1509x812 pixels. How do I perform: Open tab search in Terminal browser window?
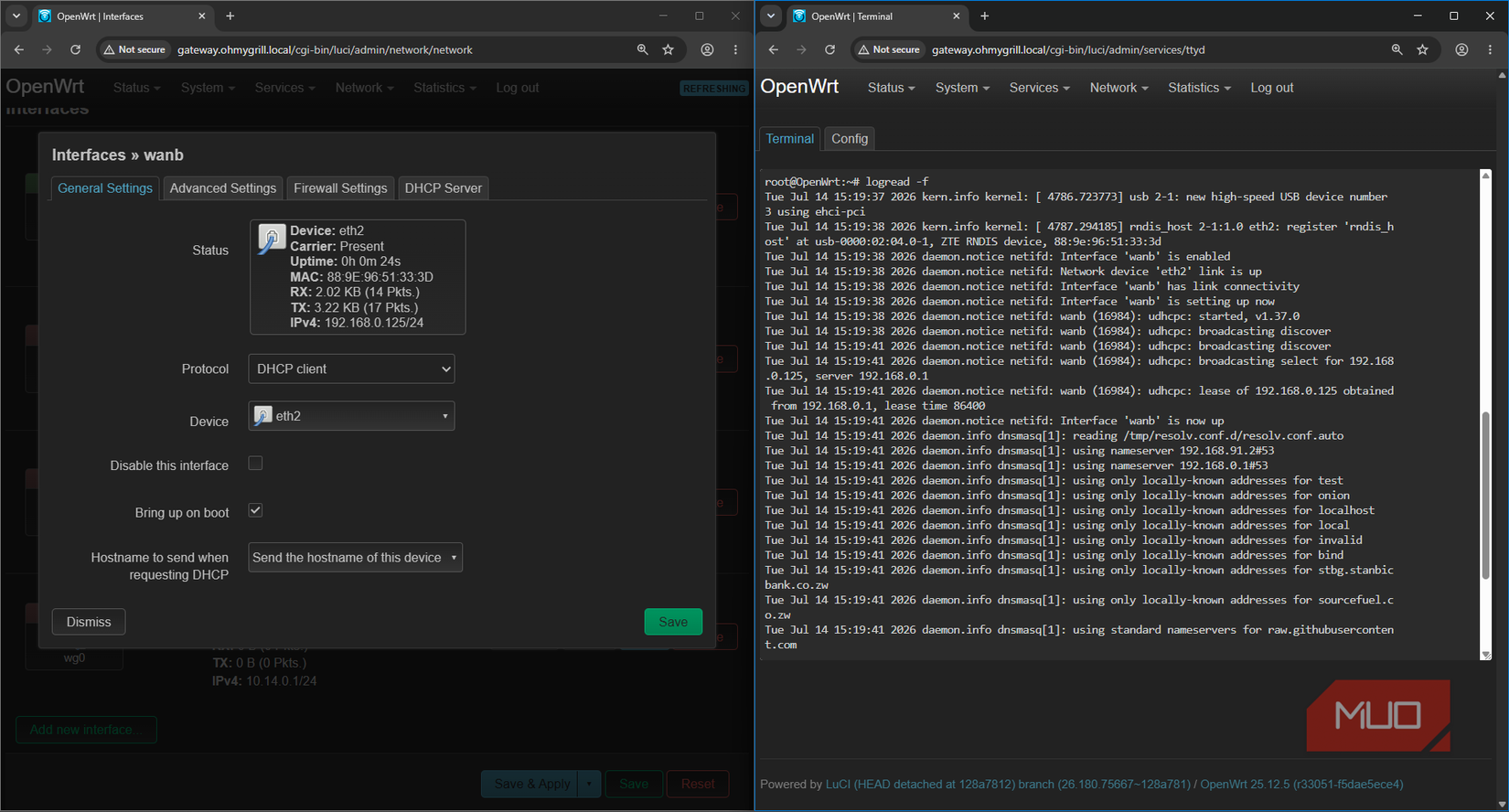(771, 16)
